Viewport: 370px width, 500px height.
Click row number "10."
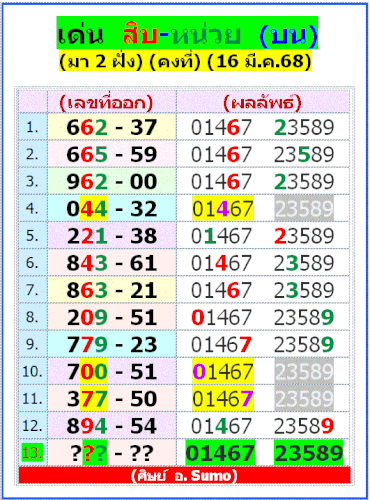[33, 371]
